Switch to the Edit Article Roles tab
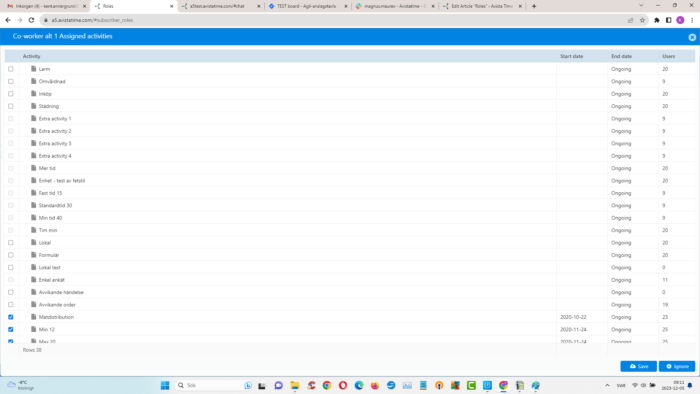Image resolution: width=700 pixels, height=394 pixels. click(x=481, y=6)
